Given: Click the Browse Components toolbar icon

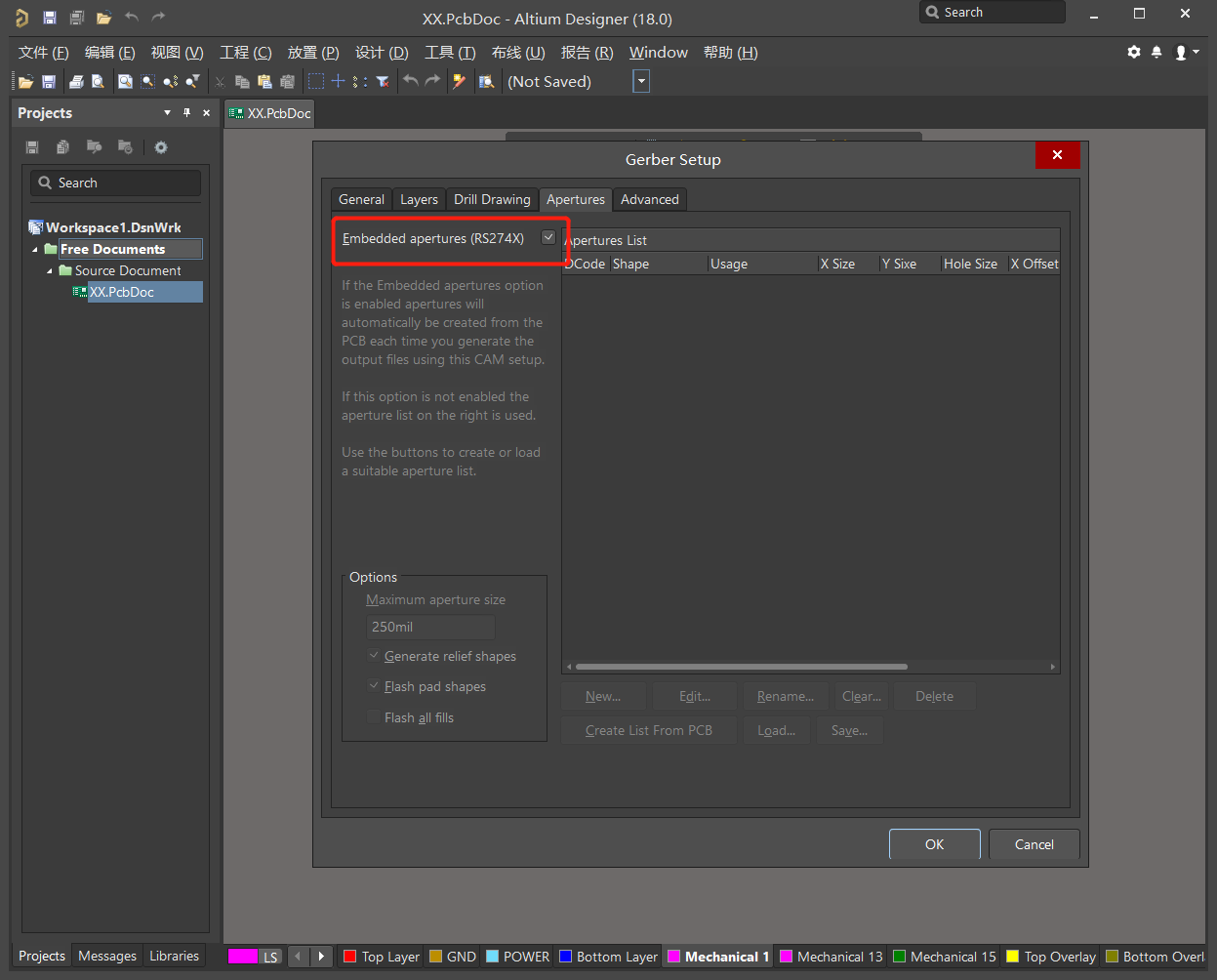Looking at the screenshot, I should (x=486, y=82).
